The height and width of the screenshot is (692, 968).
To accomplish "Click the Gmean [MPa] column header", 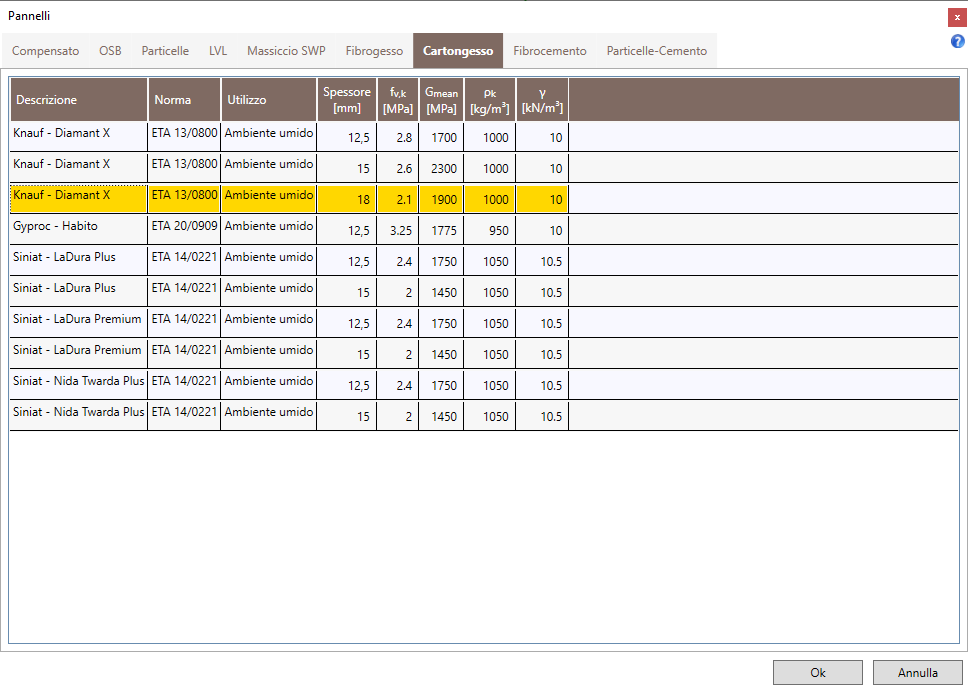I will (441, 99).
